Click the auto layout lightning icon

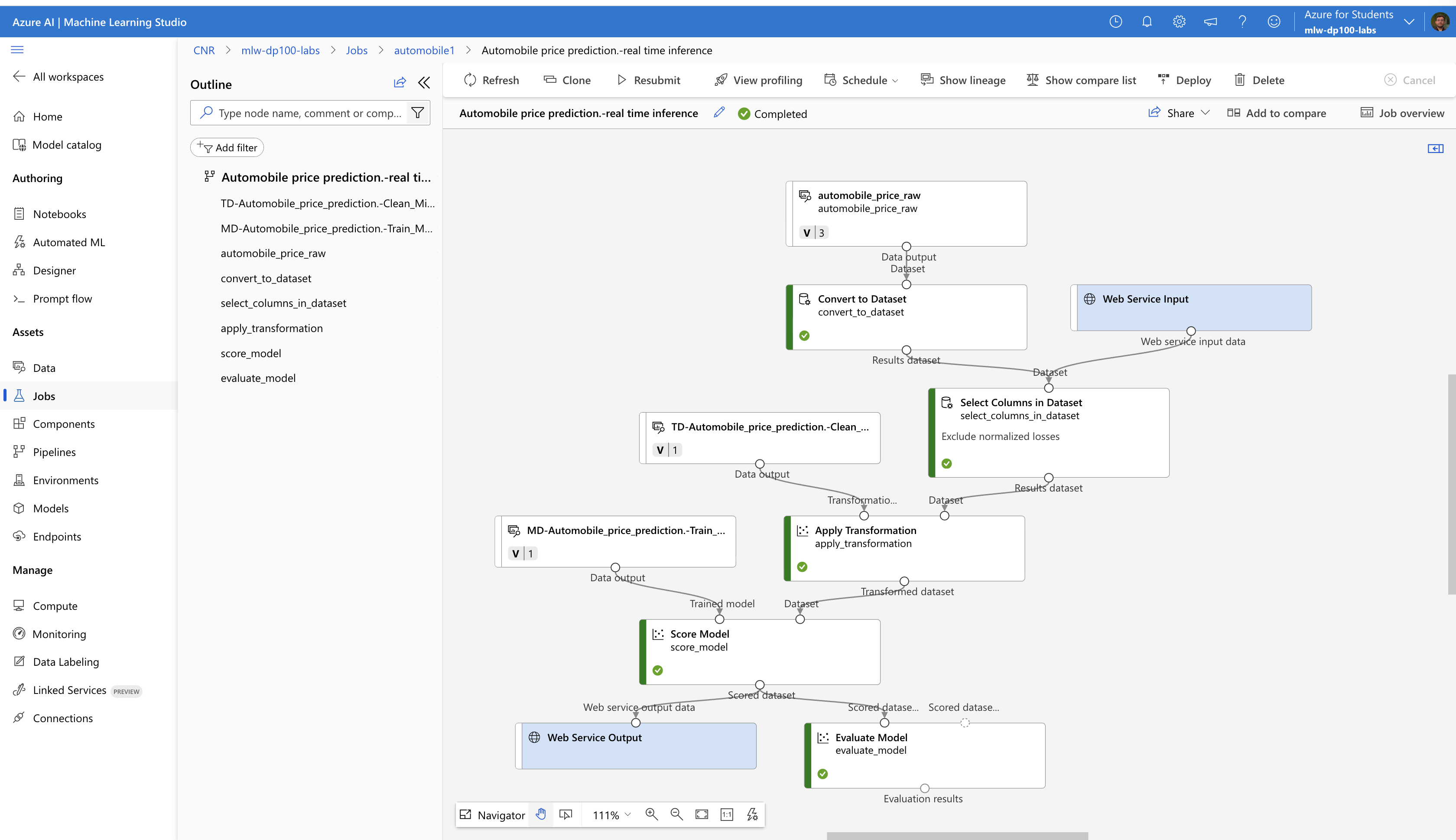pos(753,814)
